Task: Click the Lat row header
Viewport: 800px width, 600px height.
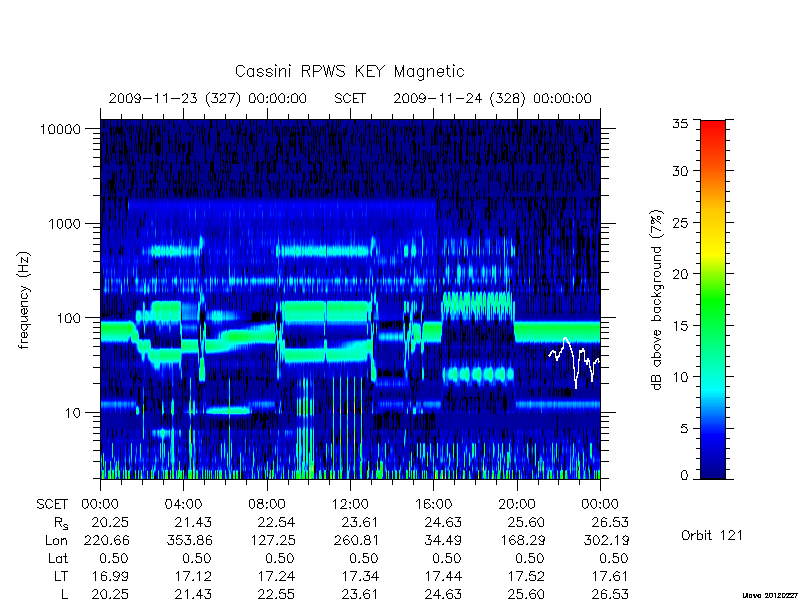Action: point(58,558)
